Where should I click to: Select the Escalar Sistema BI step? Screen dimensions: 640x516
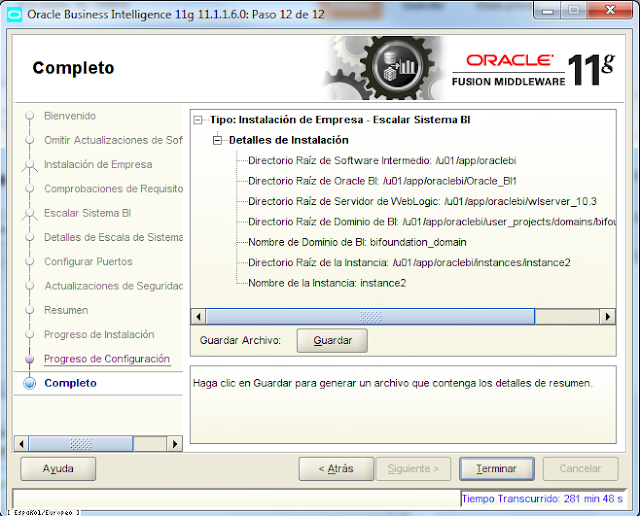click(x=87, y=213)
